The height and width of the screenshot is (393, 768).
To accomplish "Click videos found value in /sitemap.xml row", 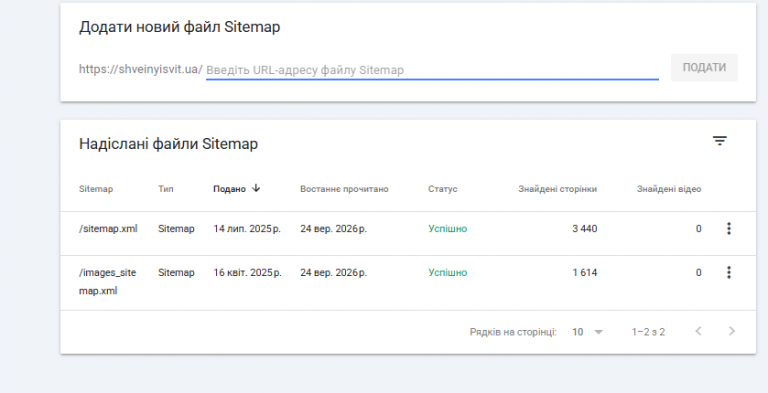I will coord(698,229).
